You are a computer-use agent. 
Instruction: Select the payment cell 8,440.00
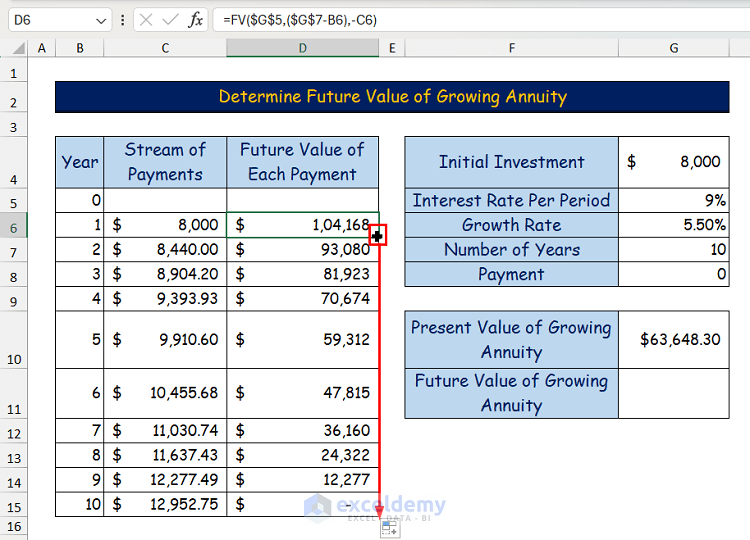165,249
